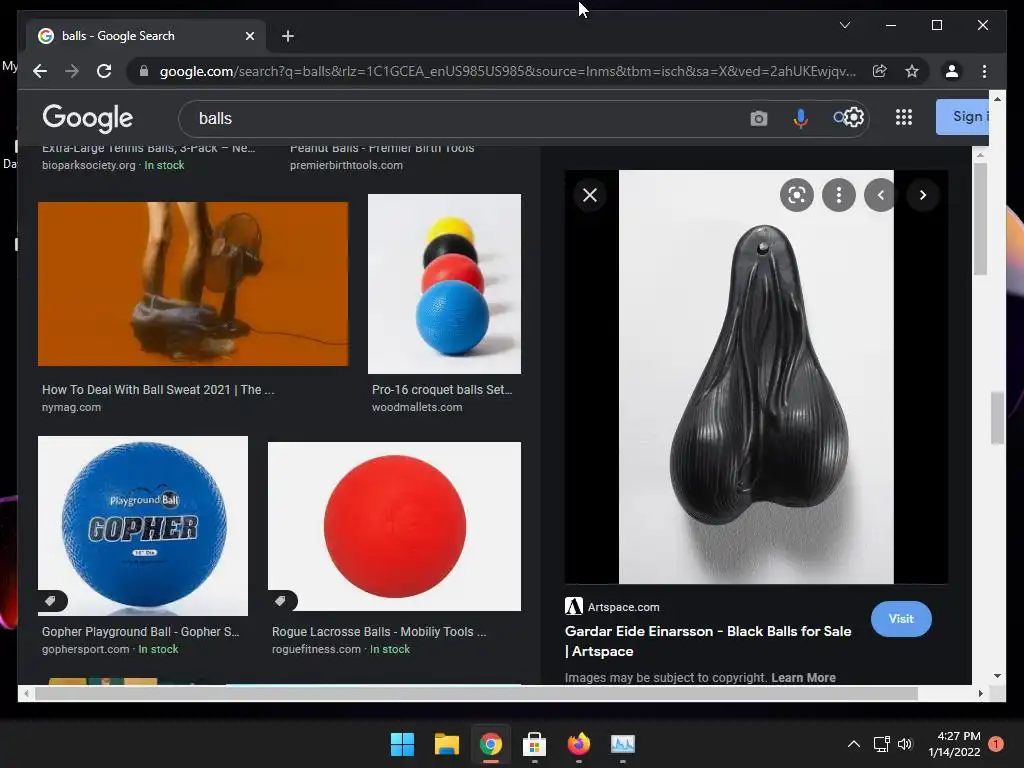Open the notification center badge
1024x768 pixels.
click(995, 744)
